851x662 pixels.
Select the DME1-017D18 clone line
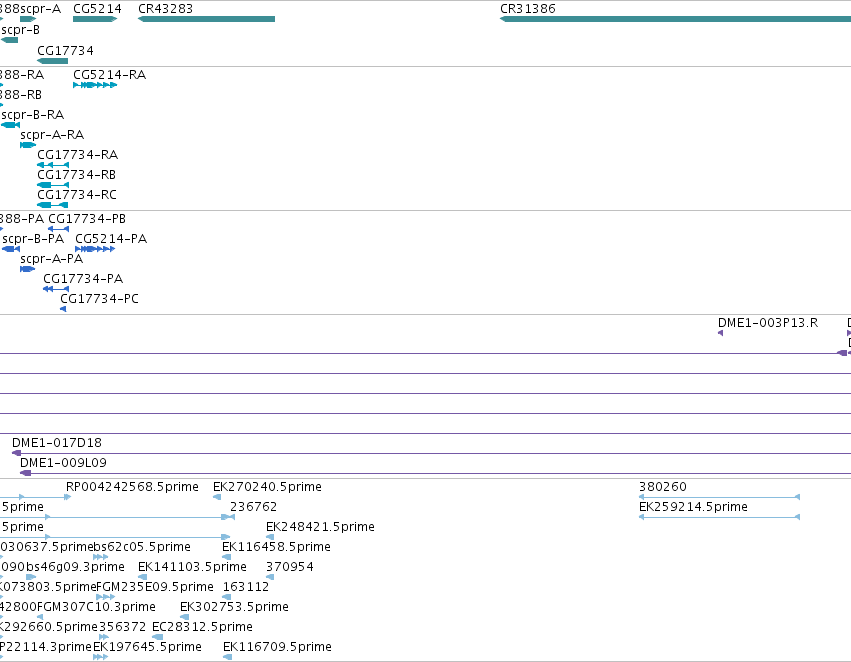point(431,453)
